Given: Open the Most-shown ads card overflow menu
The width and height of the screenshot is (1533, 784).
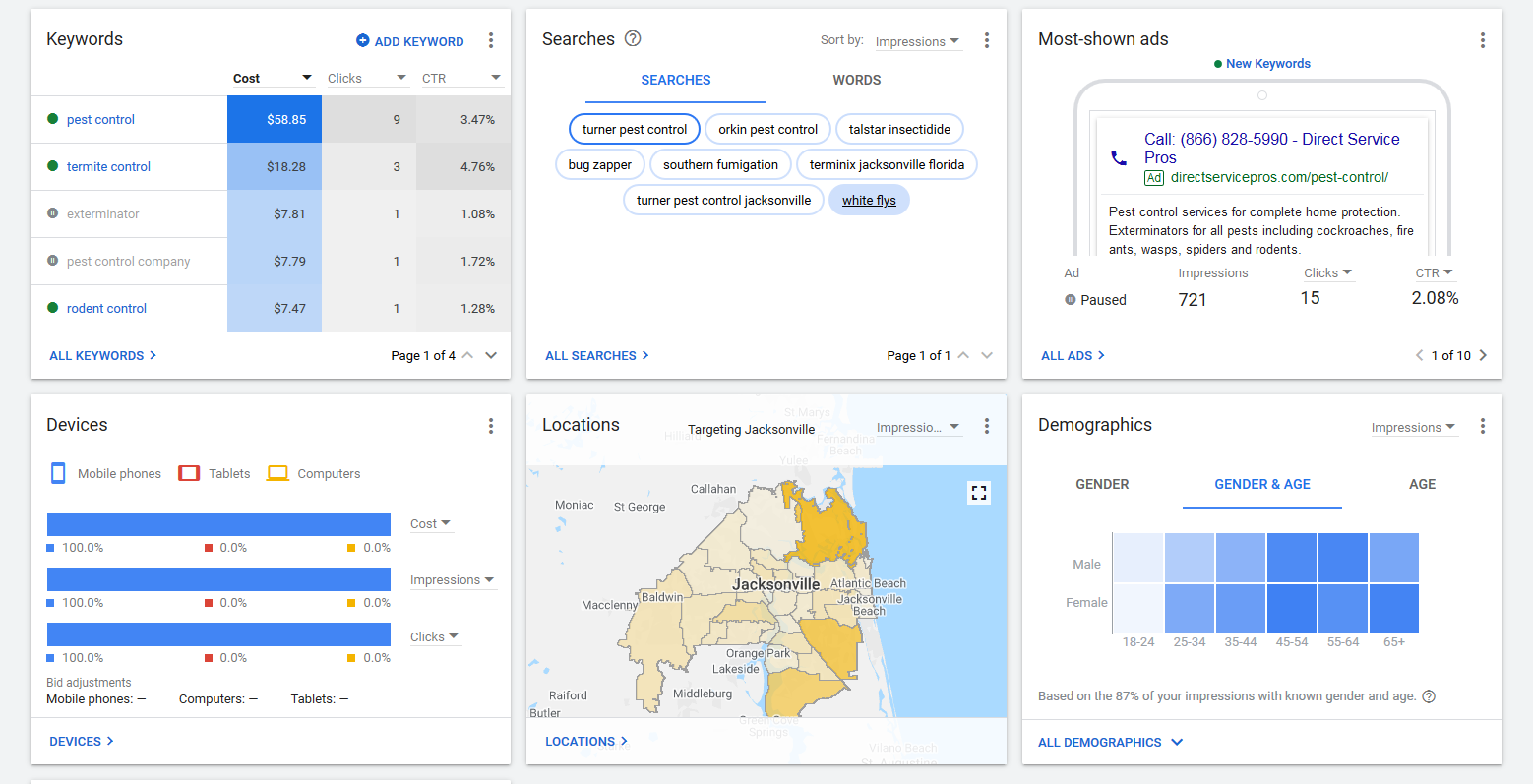Looking at the screenshot, I should 1482,40.
